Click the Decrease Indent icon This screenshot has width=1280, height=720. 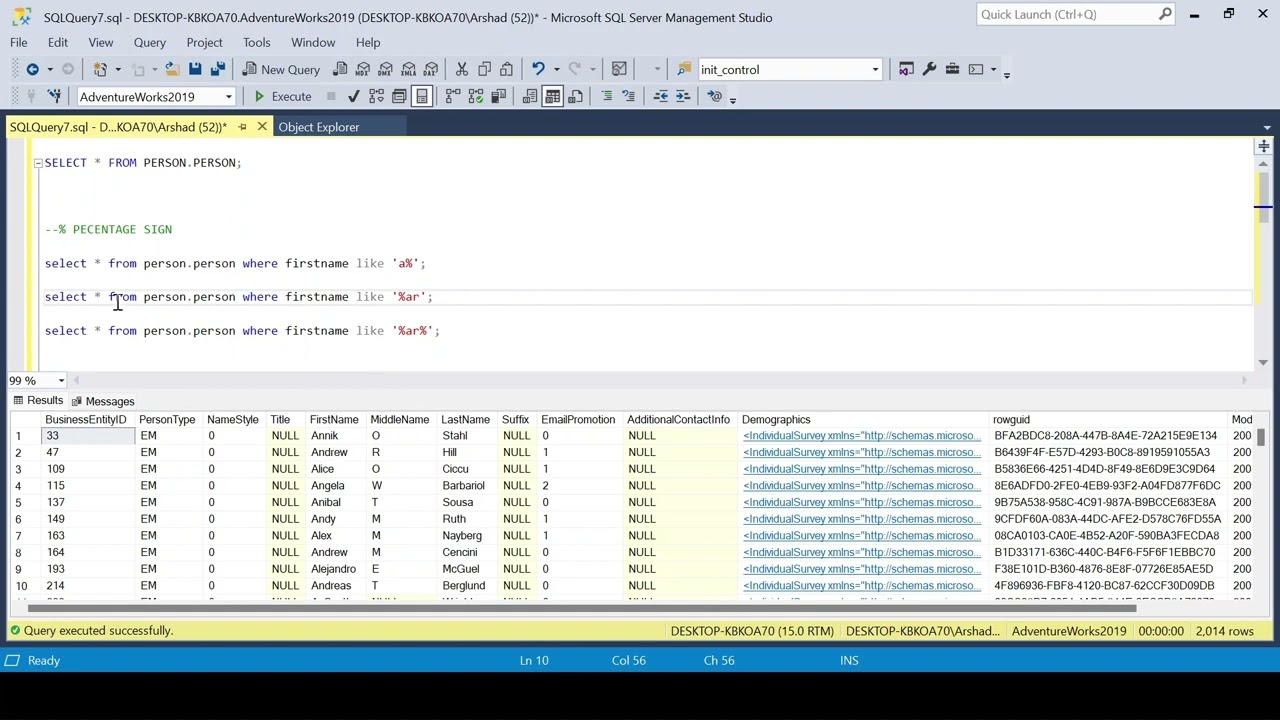(660, 96)
